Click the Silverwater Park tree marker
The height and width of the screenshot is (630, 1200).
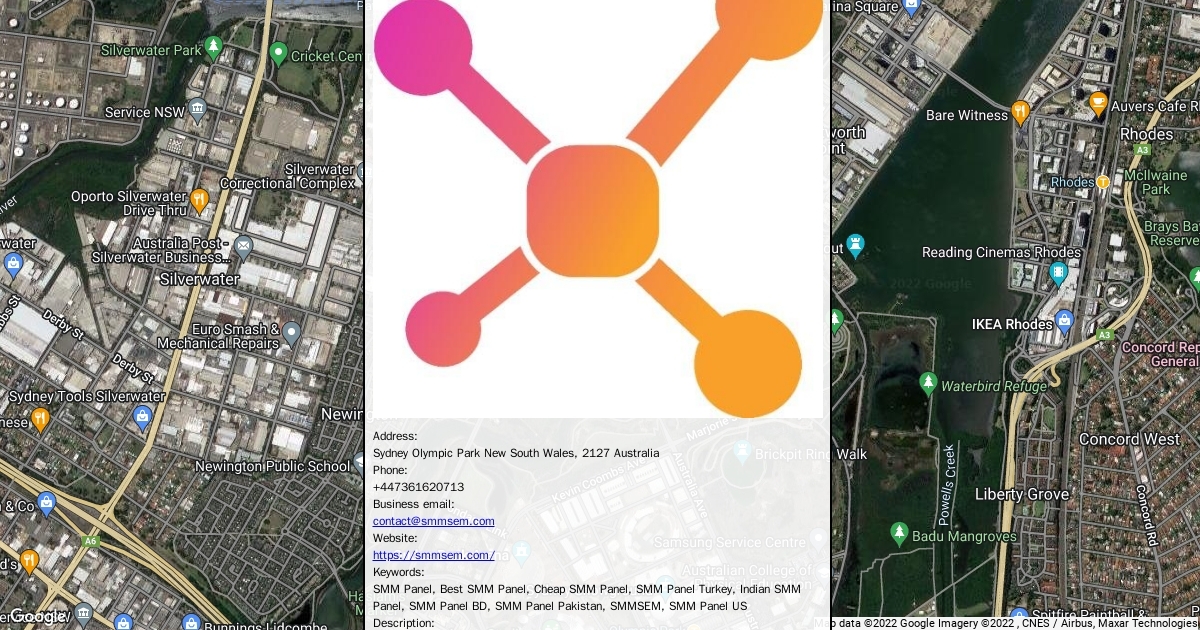tap(213, 48)
